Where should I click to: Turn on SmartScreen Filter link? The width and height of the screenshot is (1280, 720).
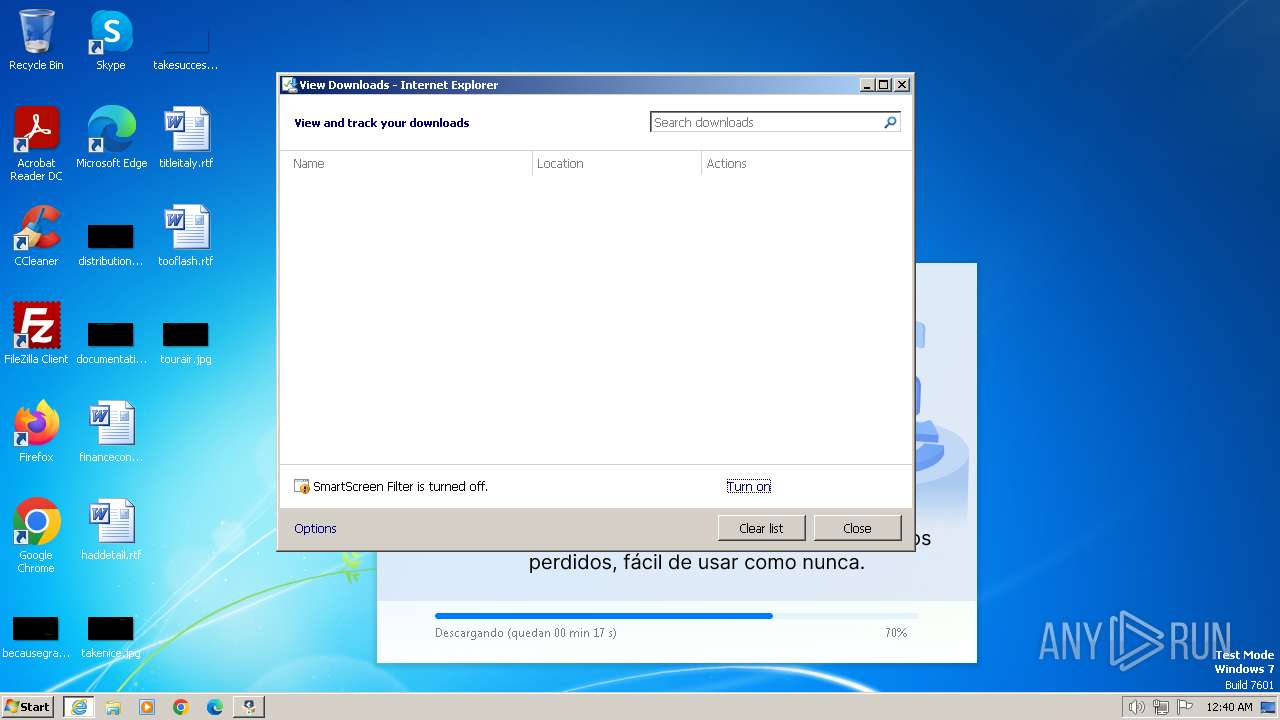tap(749, 486)
